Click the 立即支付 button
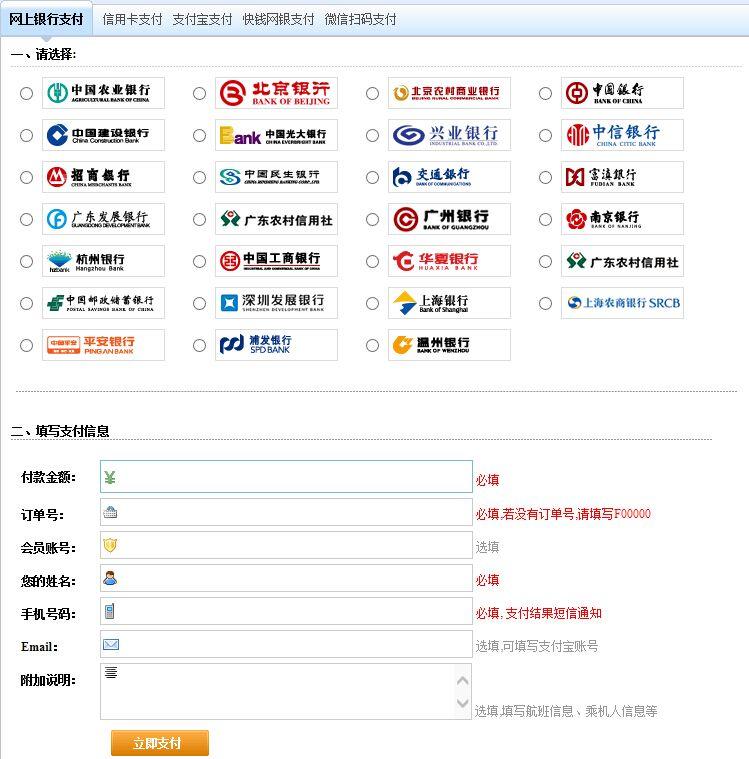This screenshot has height=759, width=749. click(160, 743)
